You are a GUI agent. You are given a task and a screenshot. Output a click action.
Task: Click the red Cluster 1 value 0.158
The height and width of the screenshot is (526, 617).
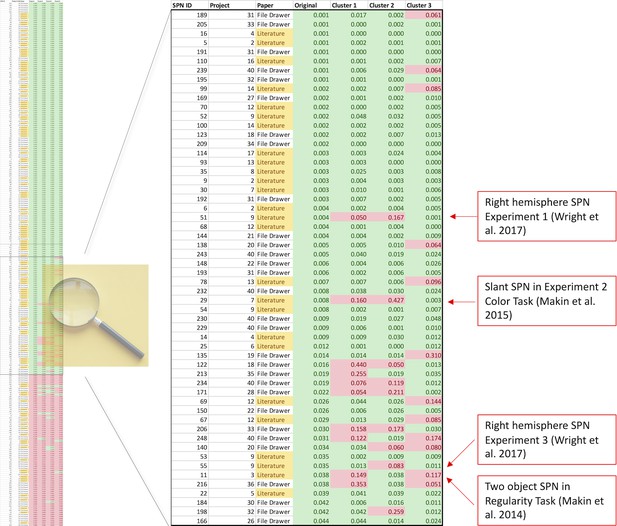tap(349, 429)
